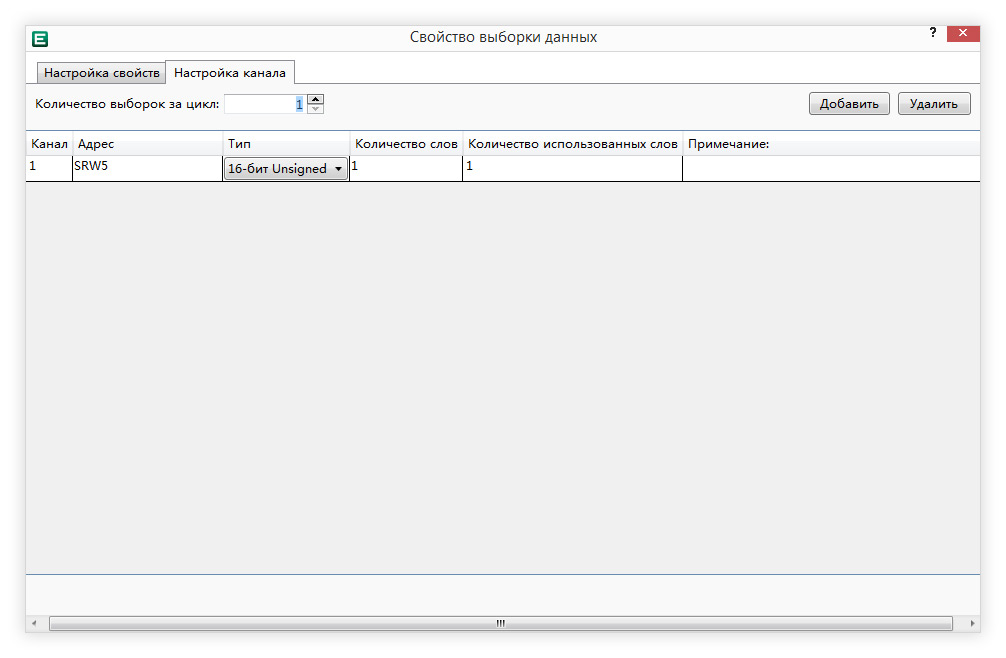Click the scrollbar left arrow
The height and width of the screenshot is (658, 1006).
[34, 623]
